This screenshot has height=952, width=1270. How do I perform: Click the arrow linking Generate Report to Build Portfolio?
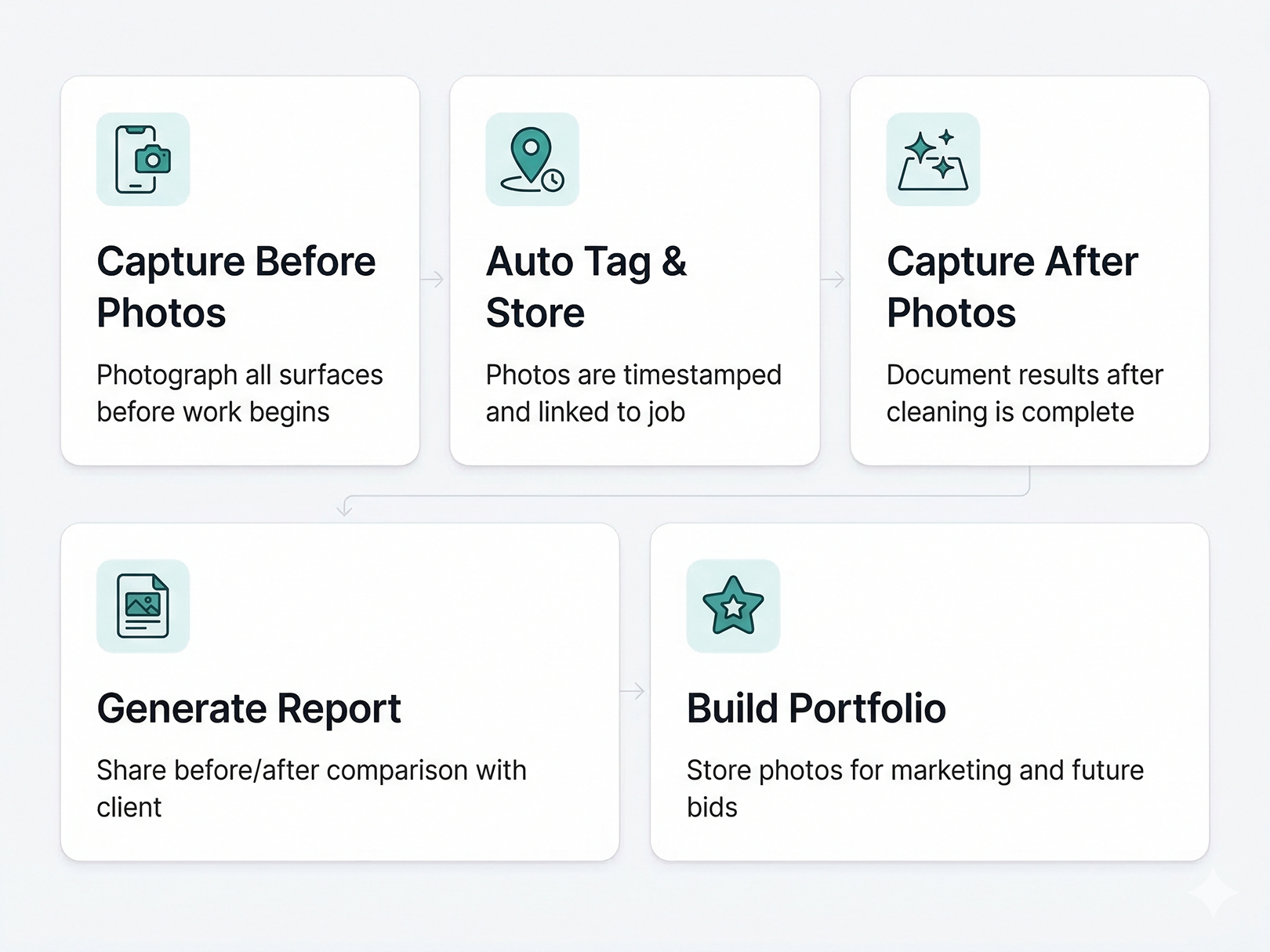point(633,690)
